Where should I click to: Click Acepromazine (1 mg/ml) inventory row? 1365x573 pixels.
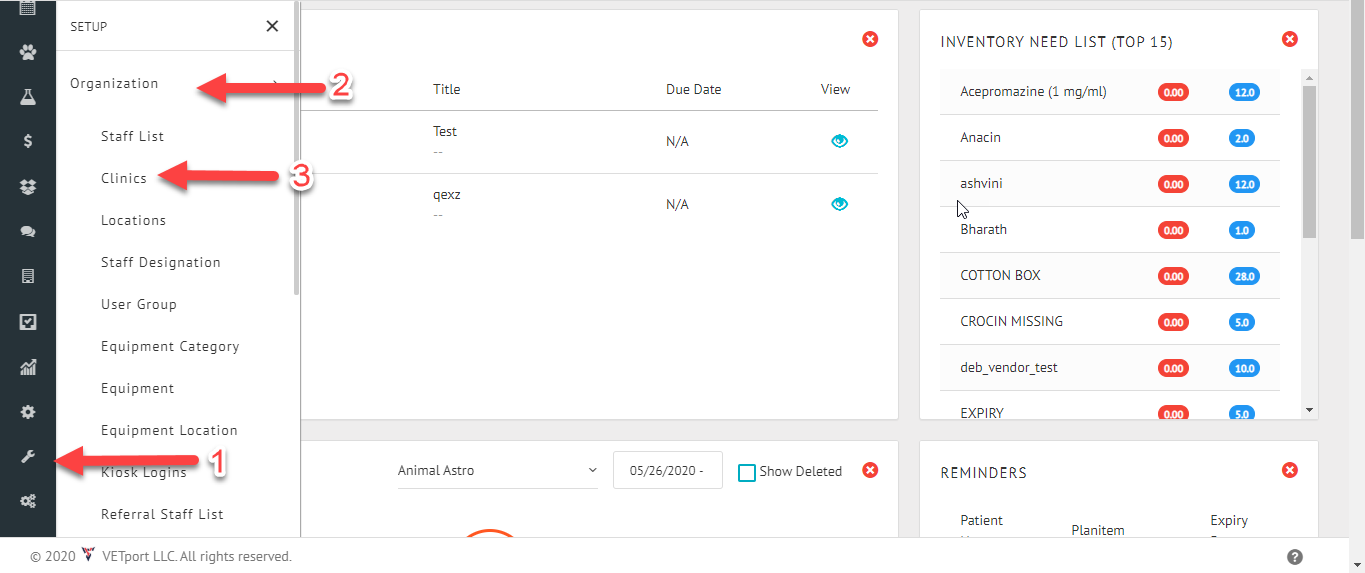[x=1110, y=92]
